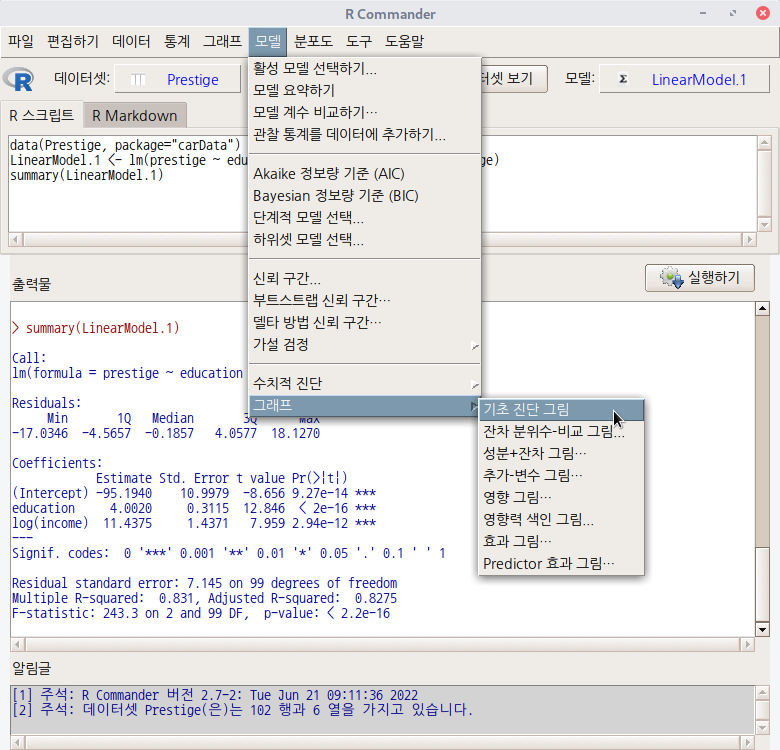Open the 통계 menu
This screenshot has width=780, height=750.
(x=177, y=41)
